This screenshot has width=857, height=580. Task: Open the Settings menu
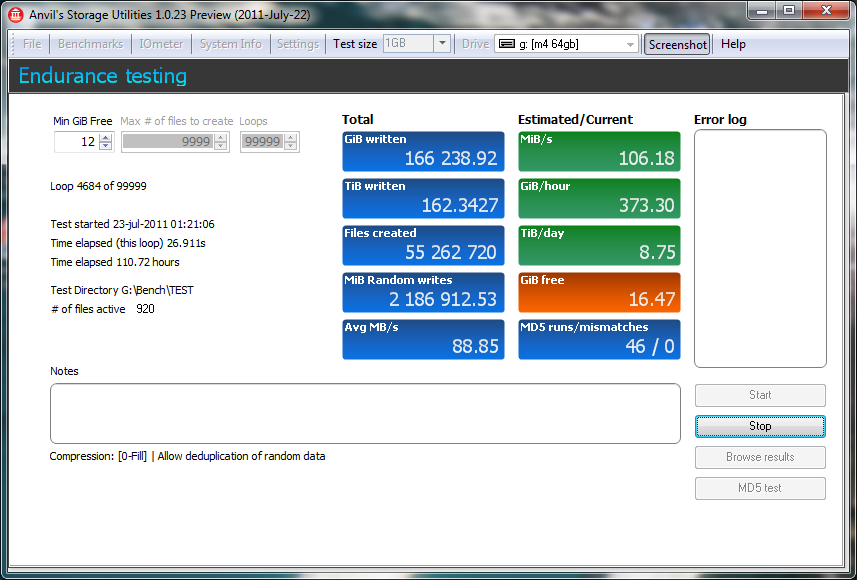pos(298,44)
